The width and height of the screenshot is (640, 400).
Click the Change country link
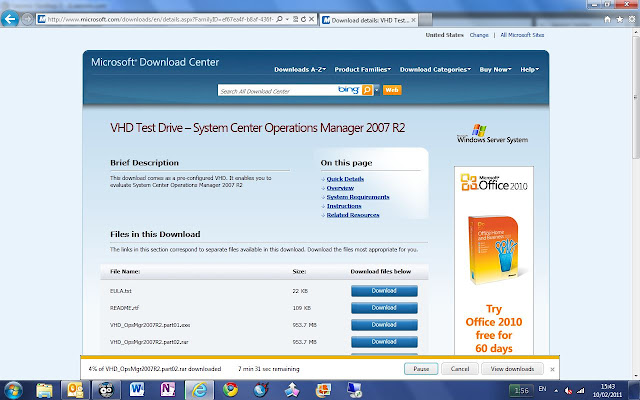pos(479,35)
